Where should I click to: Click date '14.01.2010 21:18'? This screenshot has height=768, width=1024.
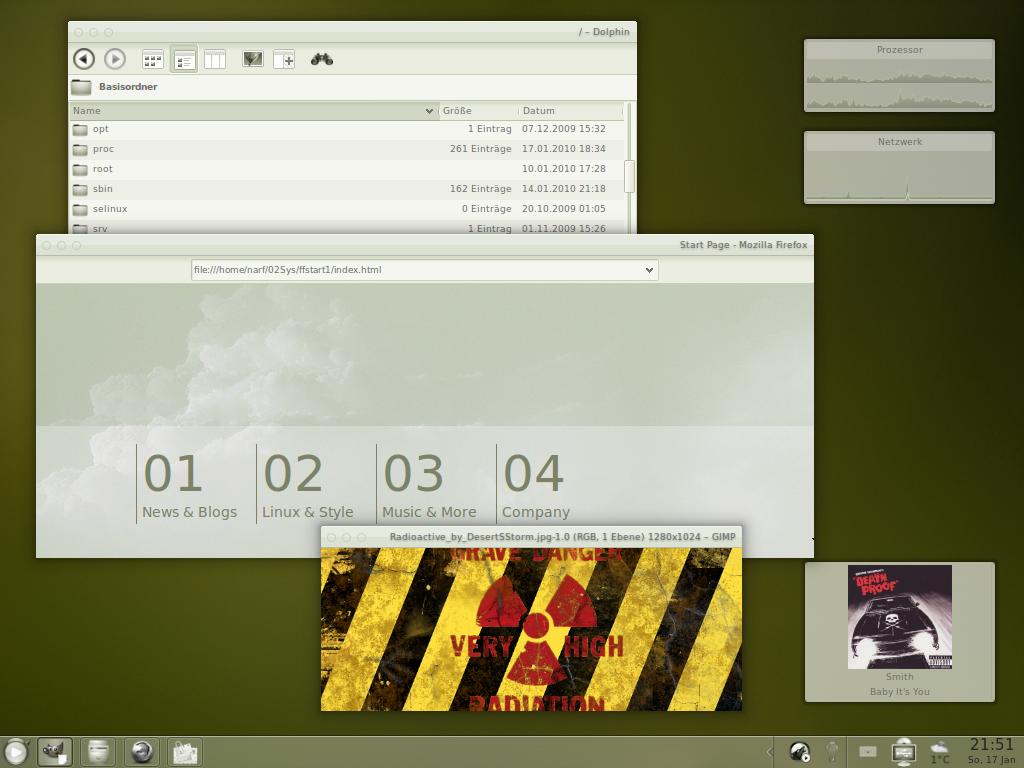click(x=564, y=189)
